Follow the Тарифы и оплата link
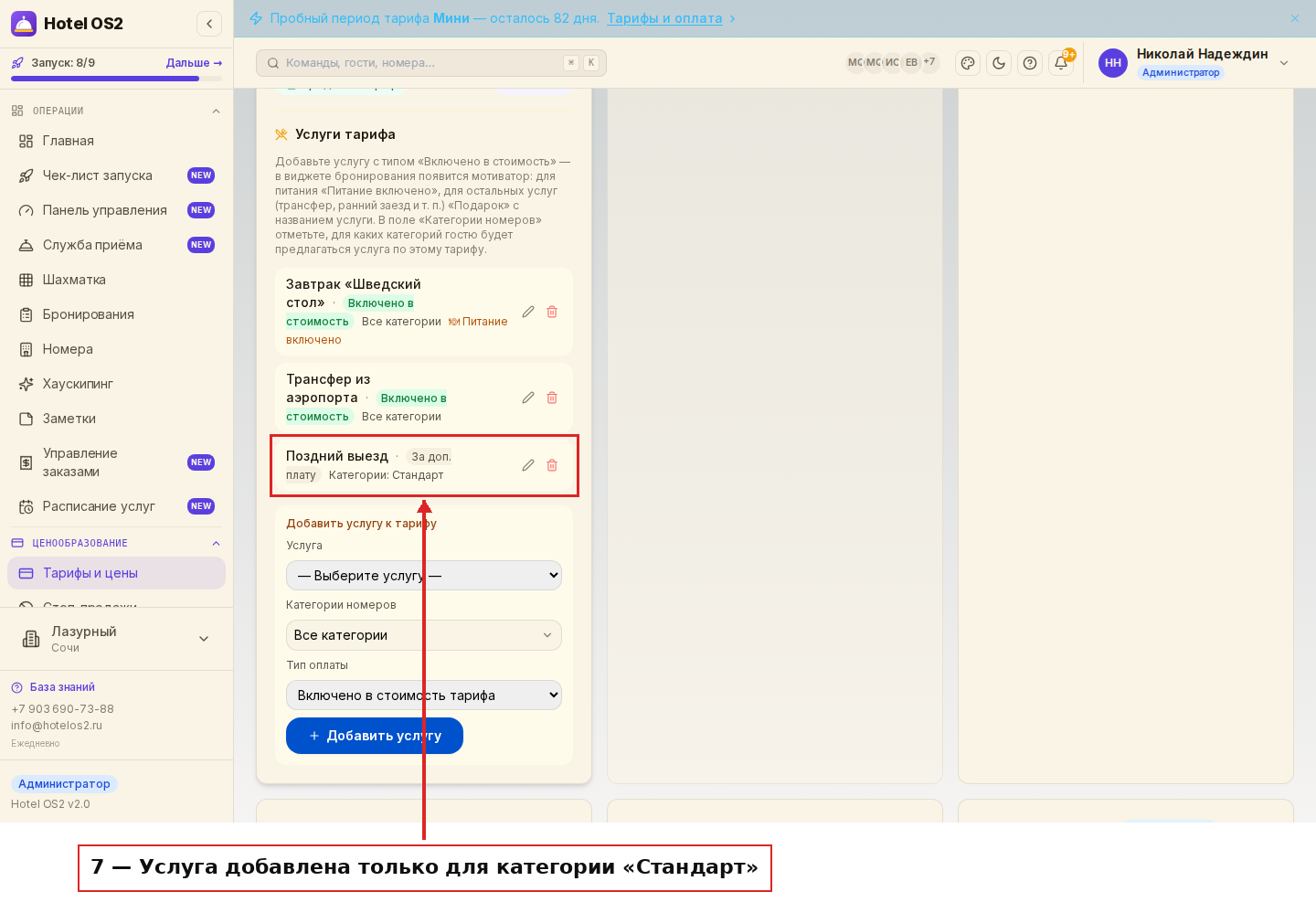This screenshot has height=913, width=1316. pos(664,18)
